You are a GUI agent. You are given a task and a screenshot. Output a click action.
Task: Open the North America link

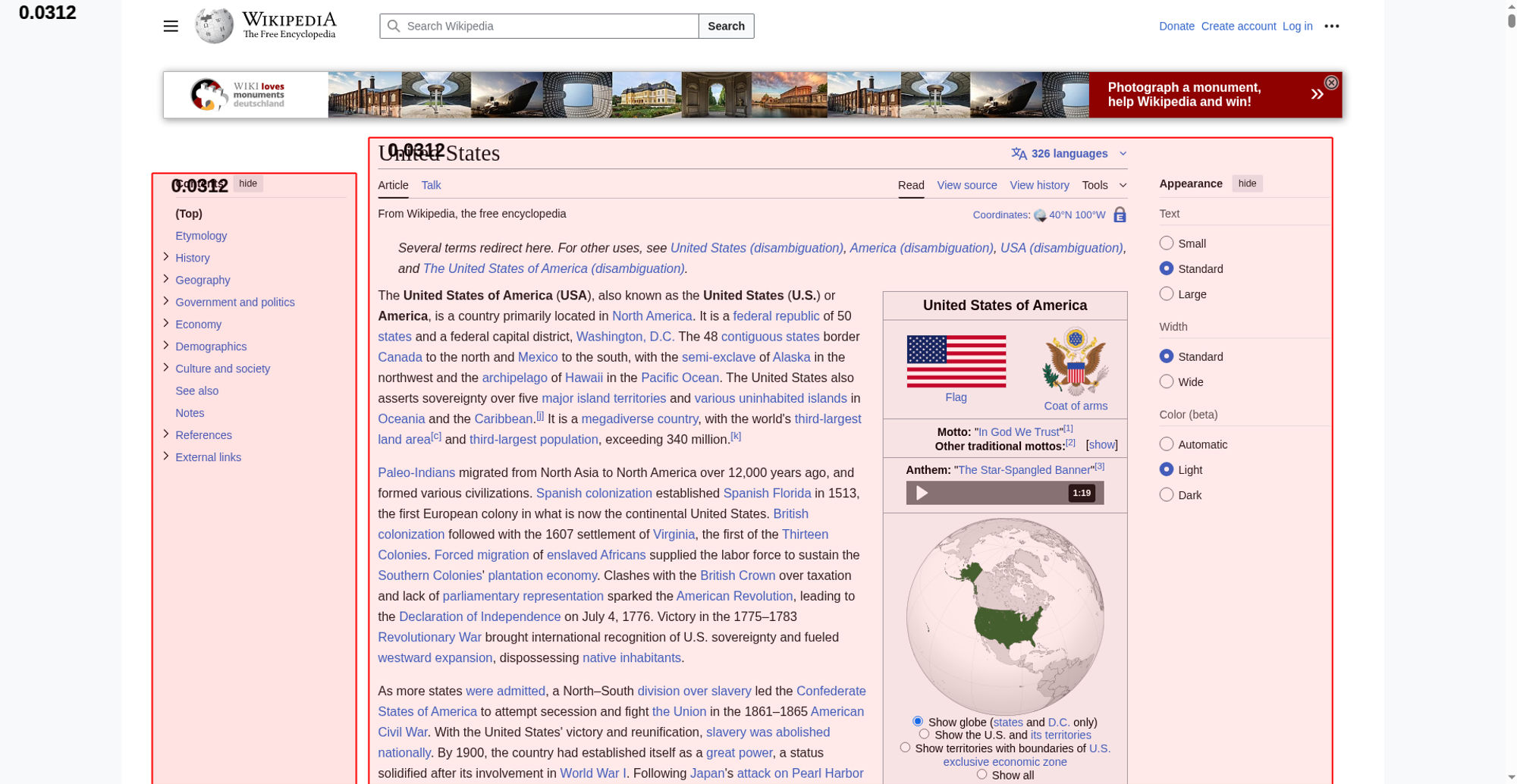pos(652,316)
